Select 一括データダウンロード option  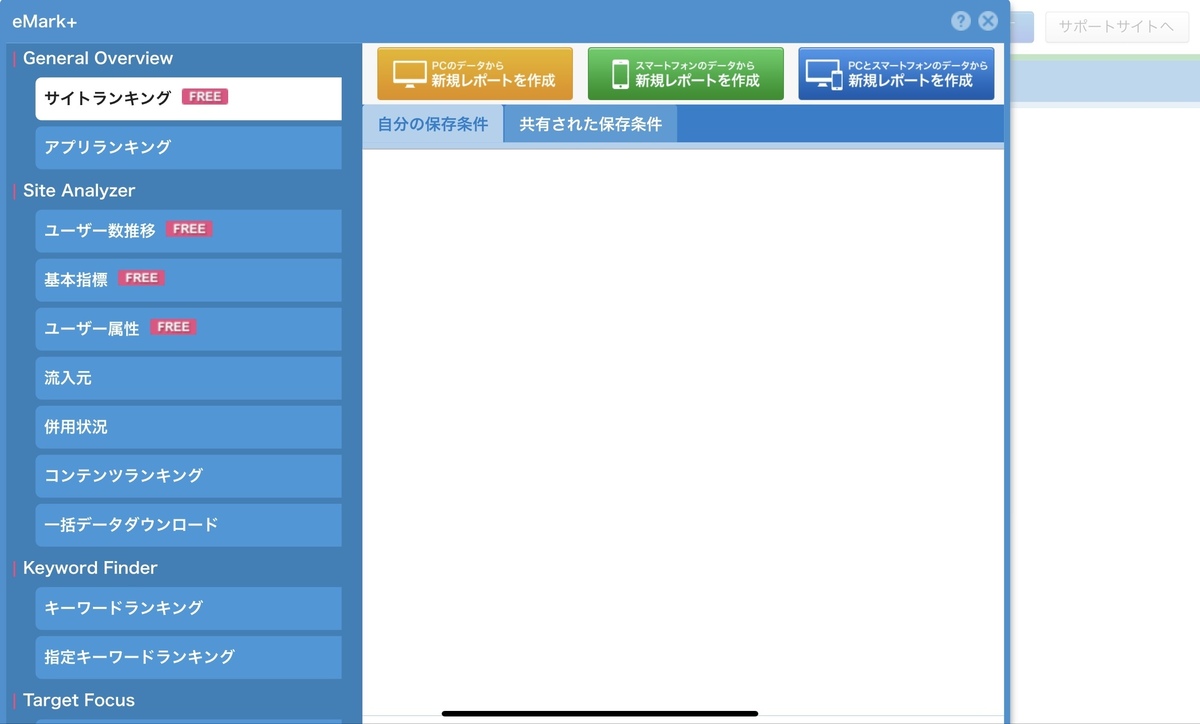point(188,525)
